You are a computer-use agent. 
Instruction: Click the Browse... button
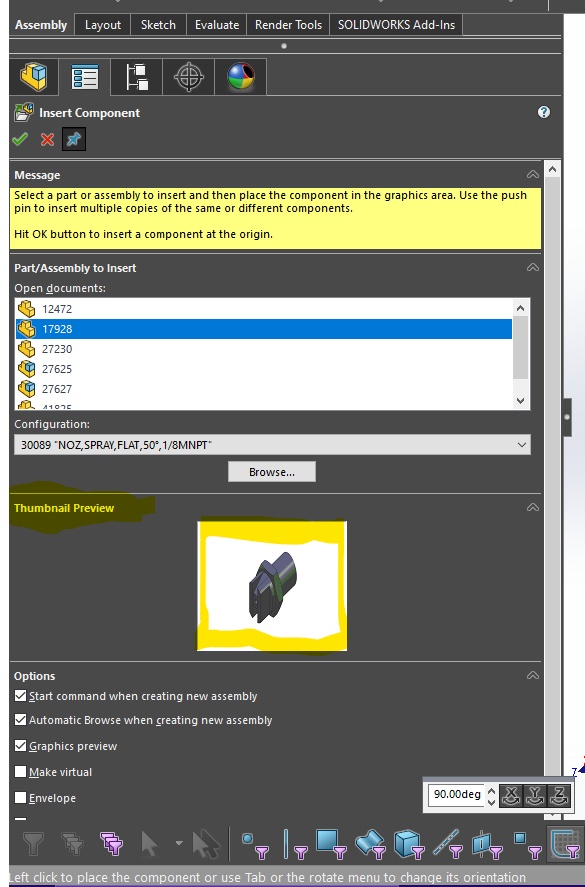point(272,472)
